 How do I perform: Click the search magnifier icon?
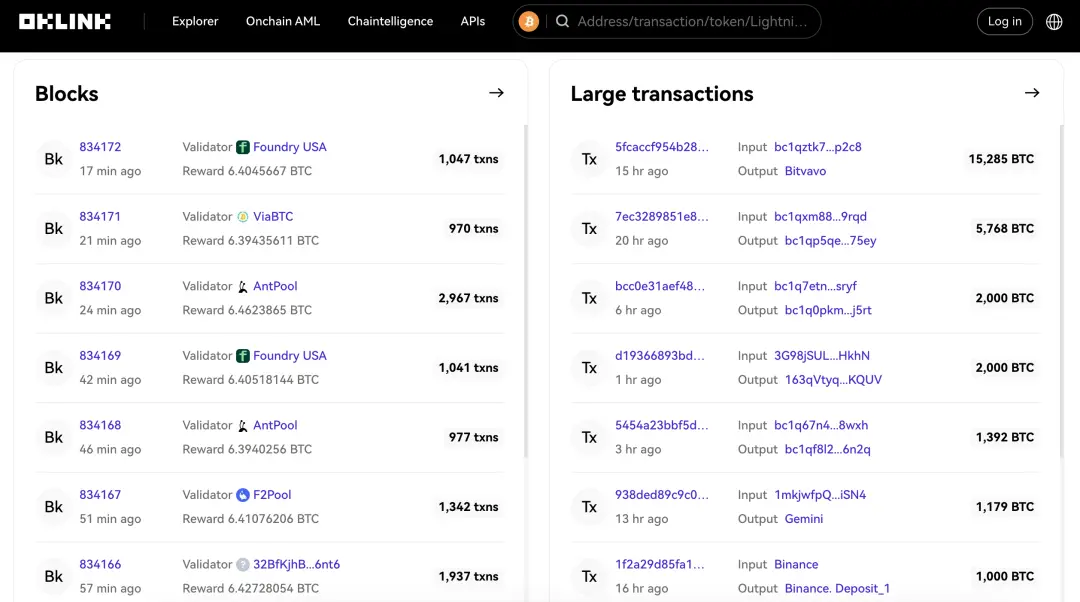point(563,21)
